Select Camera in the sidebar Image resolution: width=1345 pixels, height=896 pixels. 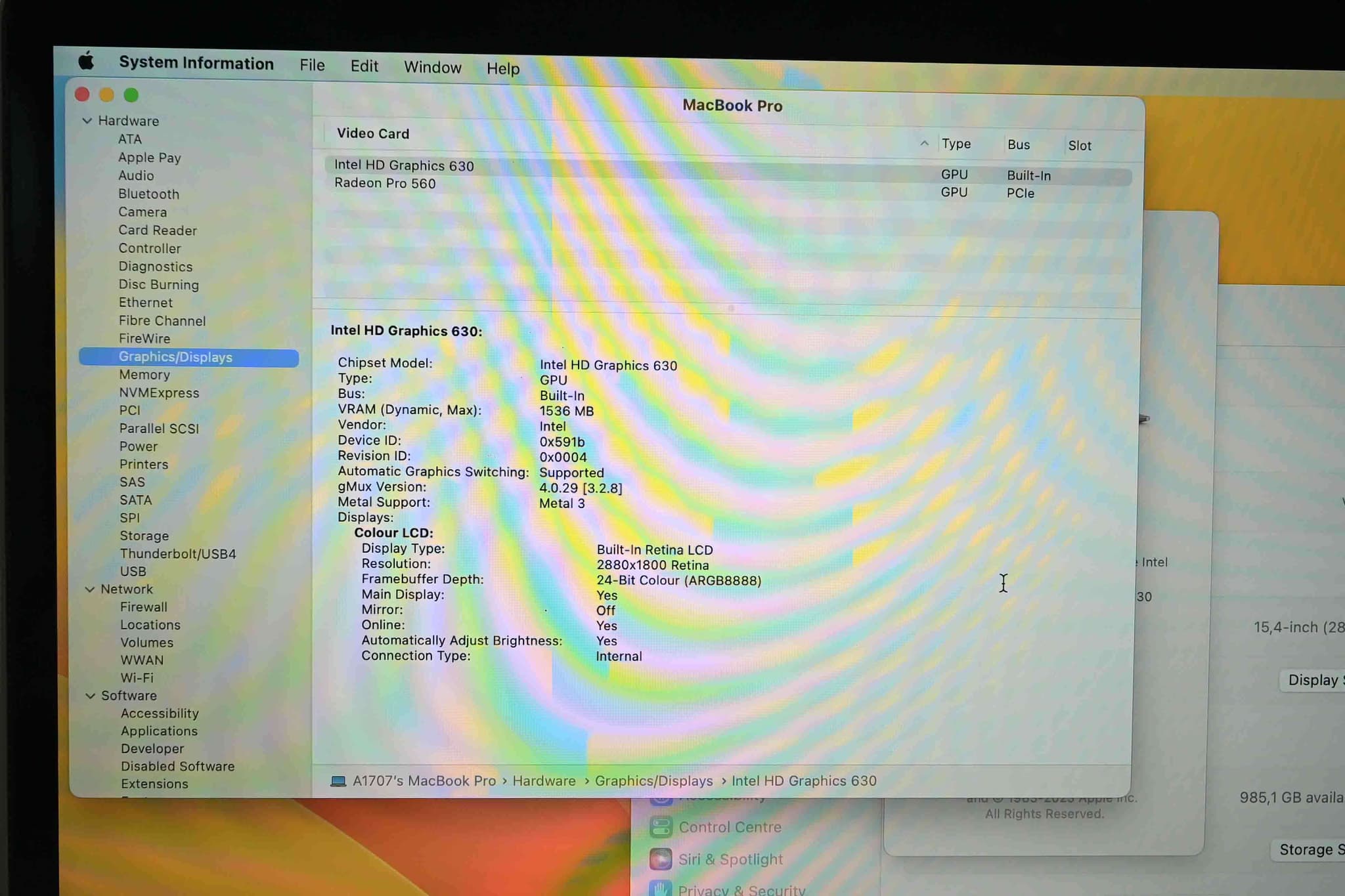[x=143, y=212]
